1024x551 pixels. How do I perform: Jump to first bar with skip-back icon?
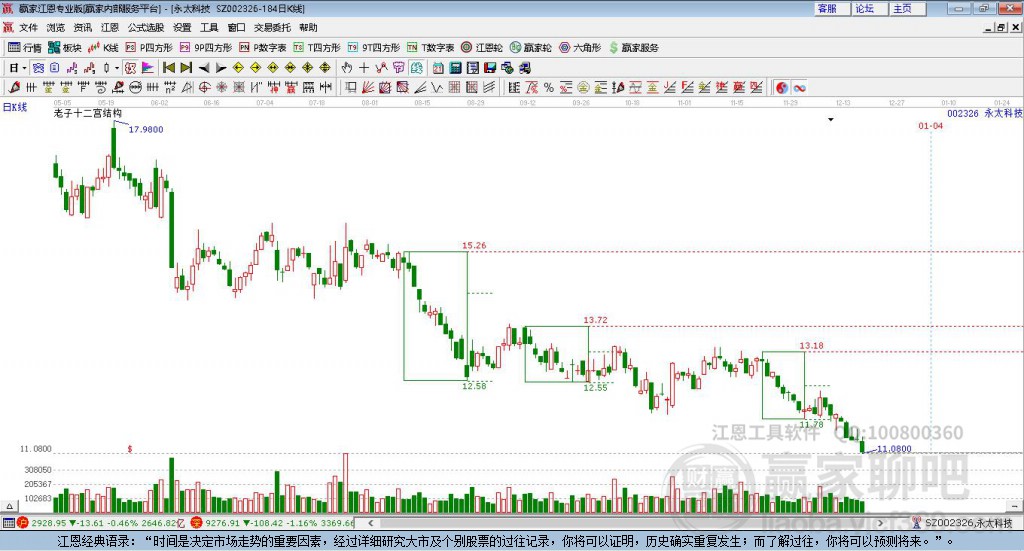[x=168, y=68]
